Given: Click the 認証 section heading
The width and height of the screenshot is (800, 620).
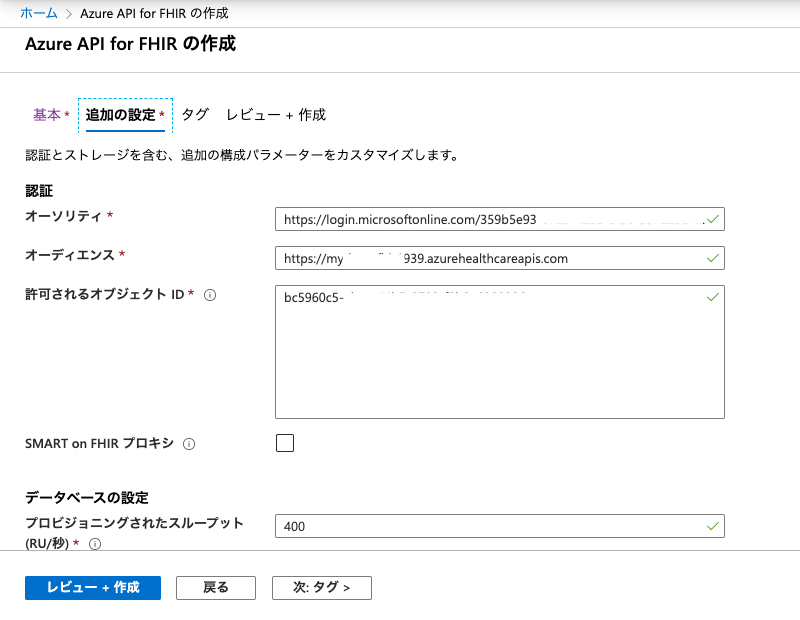Looking at the screenshot, I should [39, 191].
